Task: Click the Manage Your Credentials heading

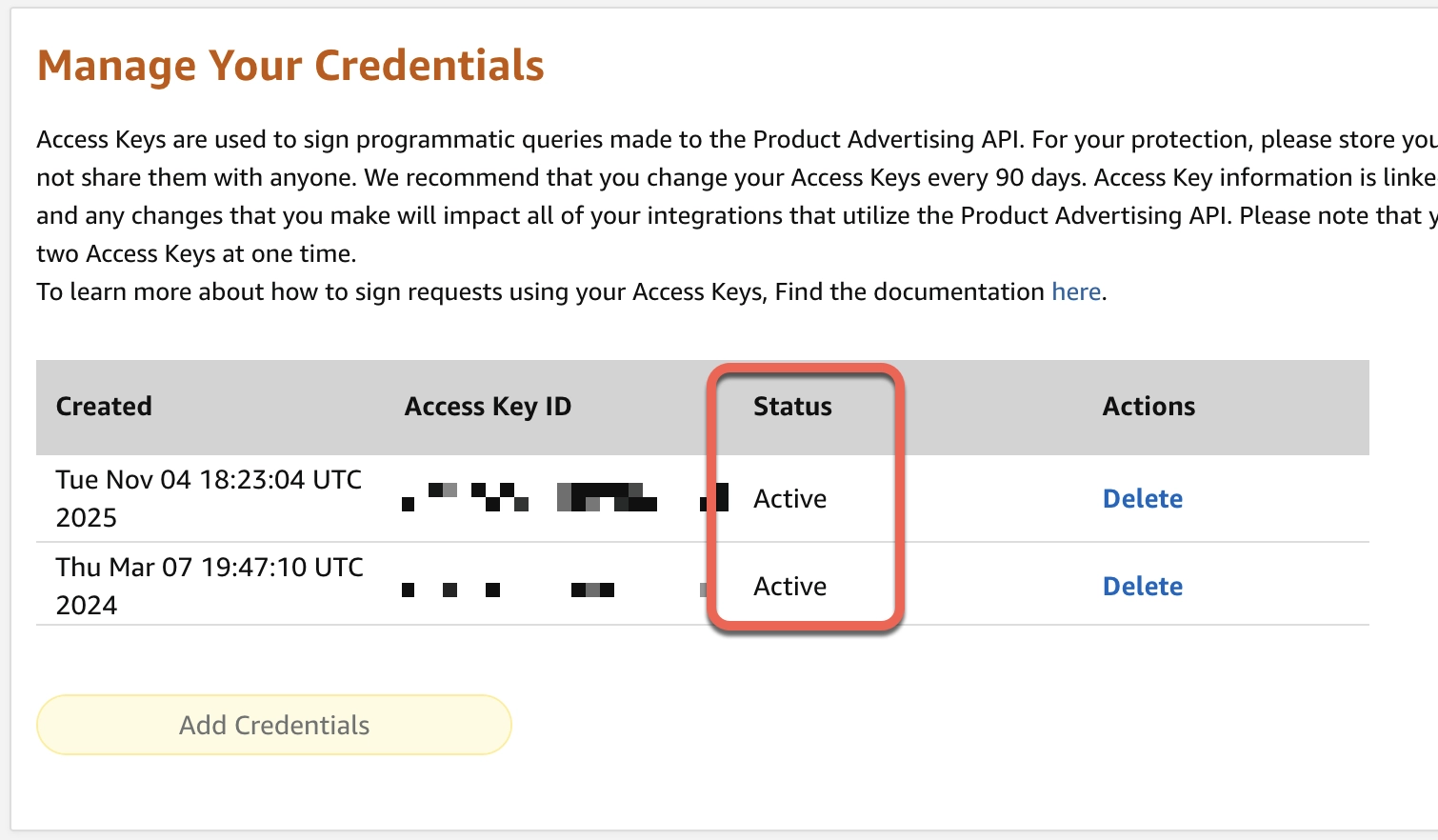Action: 290,65
